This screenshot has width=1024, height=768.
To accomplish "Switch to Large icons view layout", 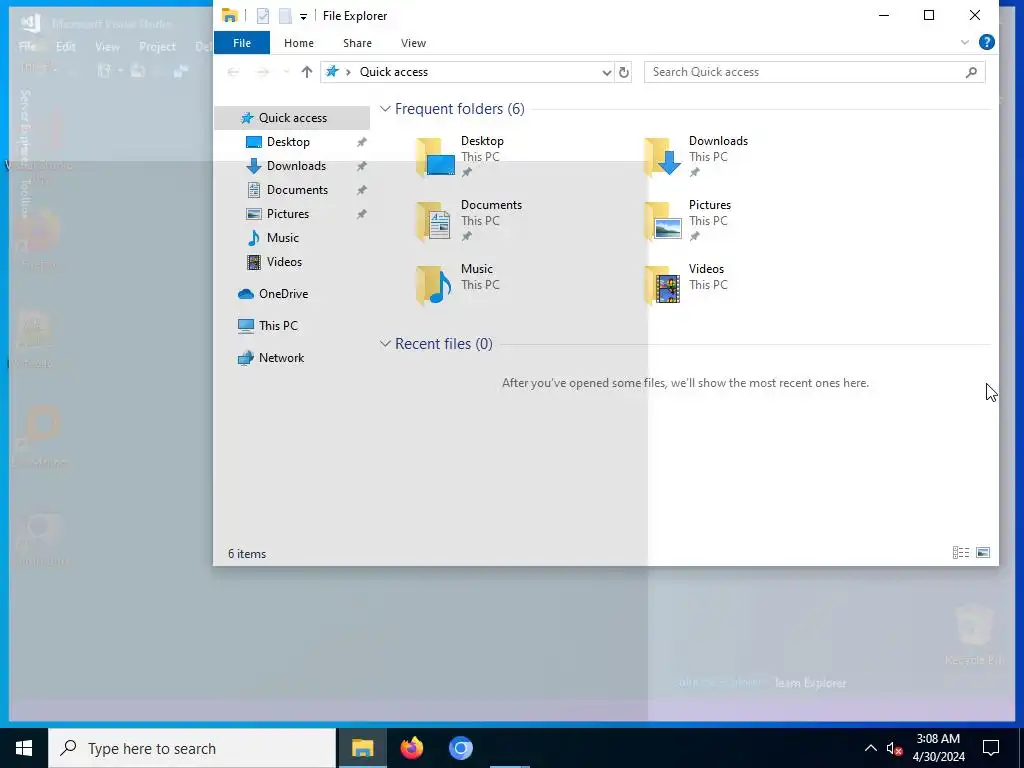I will [x=983, y=553].
